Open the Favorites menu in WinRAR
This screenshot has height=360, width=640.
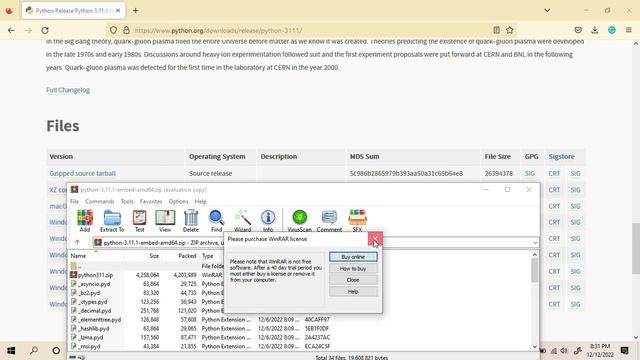point(151,202)
